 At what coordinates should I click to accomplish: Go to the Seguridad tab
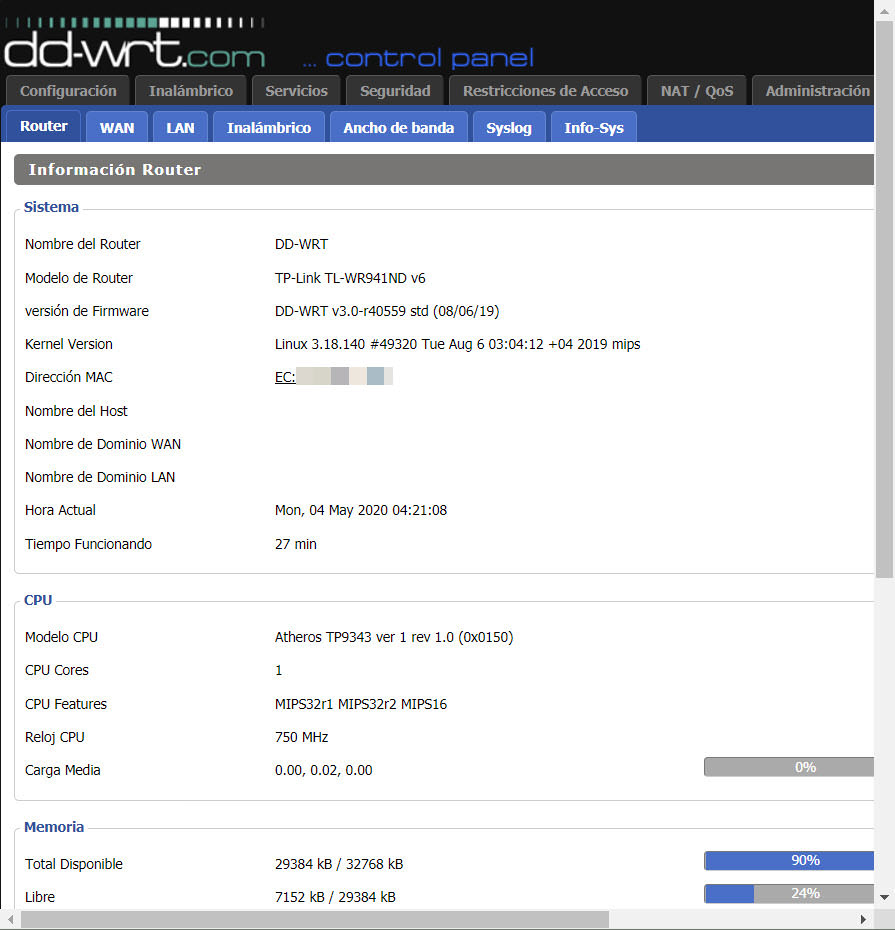click(x=395, y=91)
